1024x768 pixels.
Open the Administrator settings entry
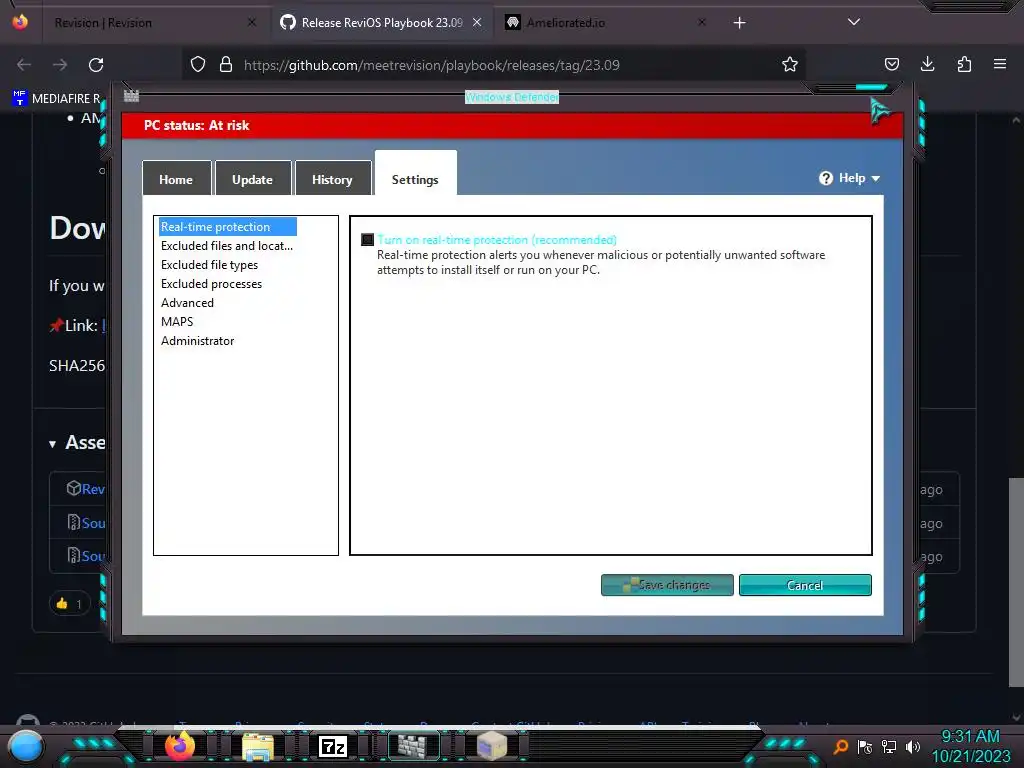197,340
